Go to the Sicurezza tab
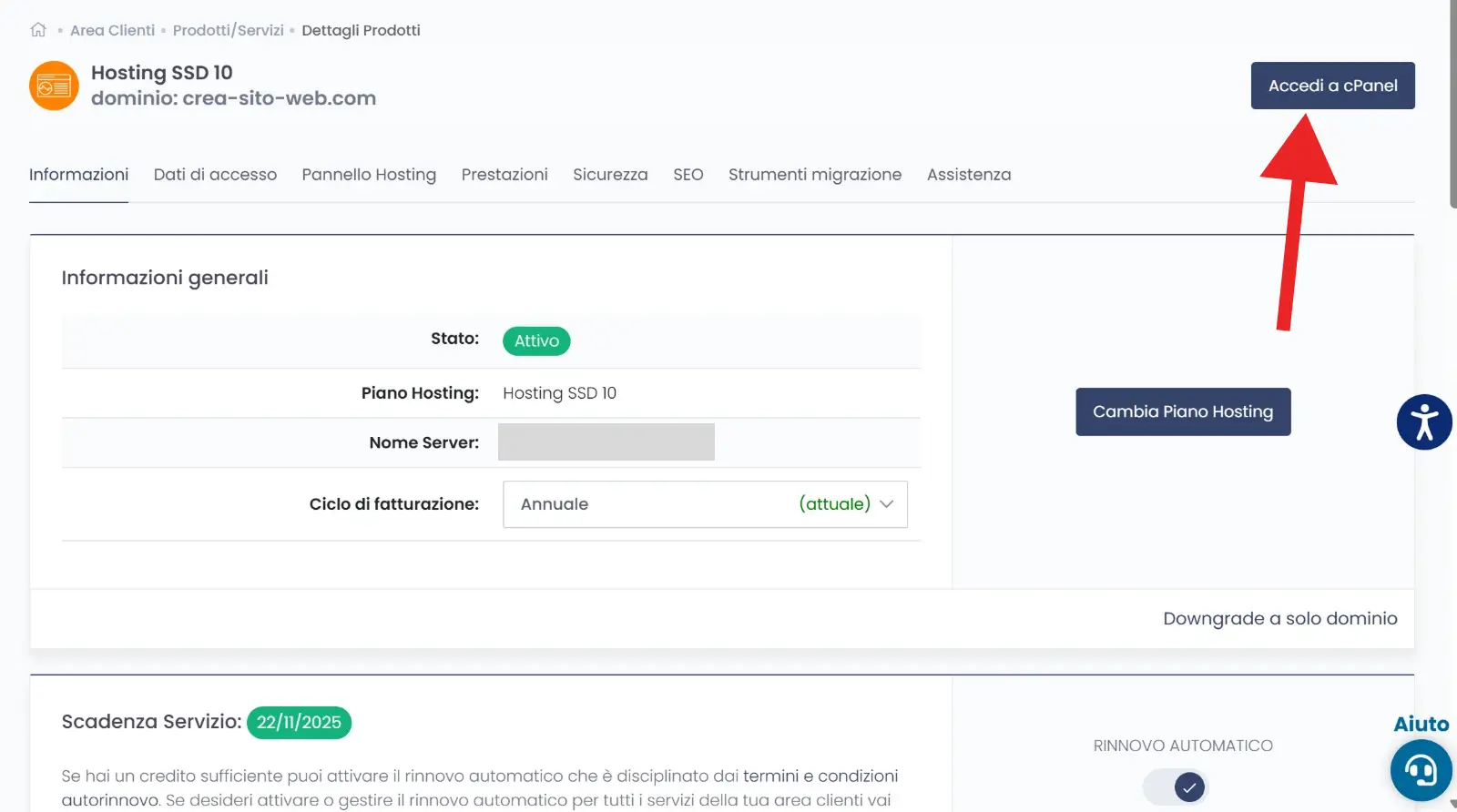The height and width of the screenshot is (812, 1457). tap(610, 175)
